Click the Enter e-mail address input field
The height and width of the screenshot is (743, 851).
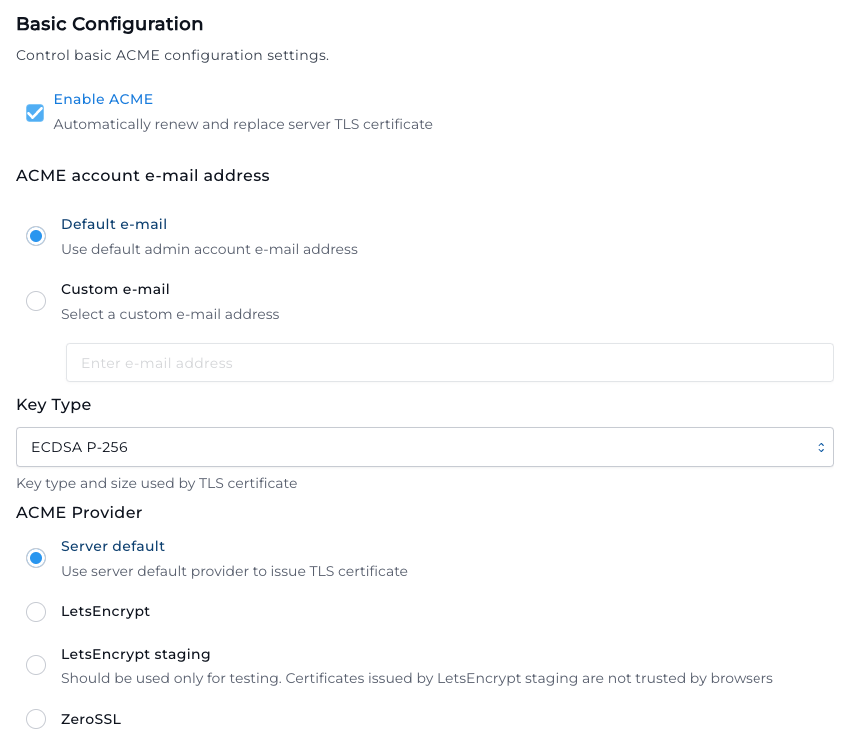pyautogui.click(x=449, y=362)
